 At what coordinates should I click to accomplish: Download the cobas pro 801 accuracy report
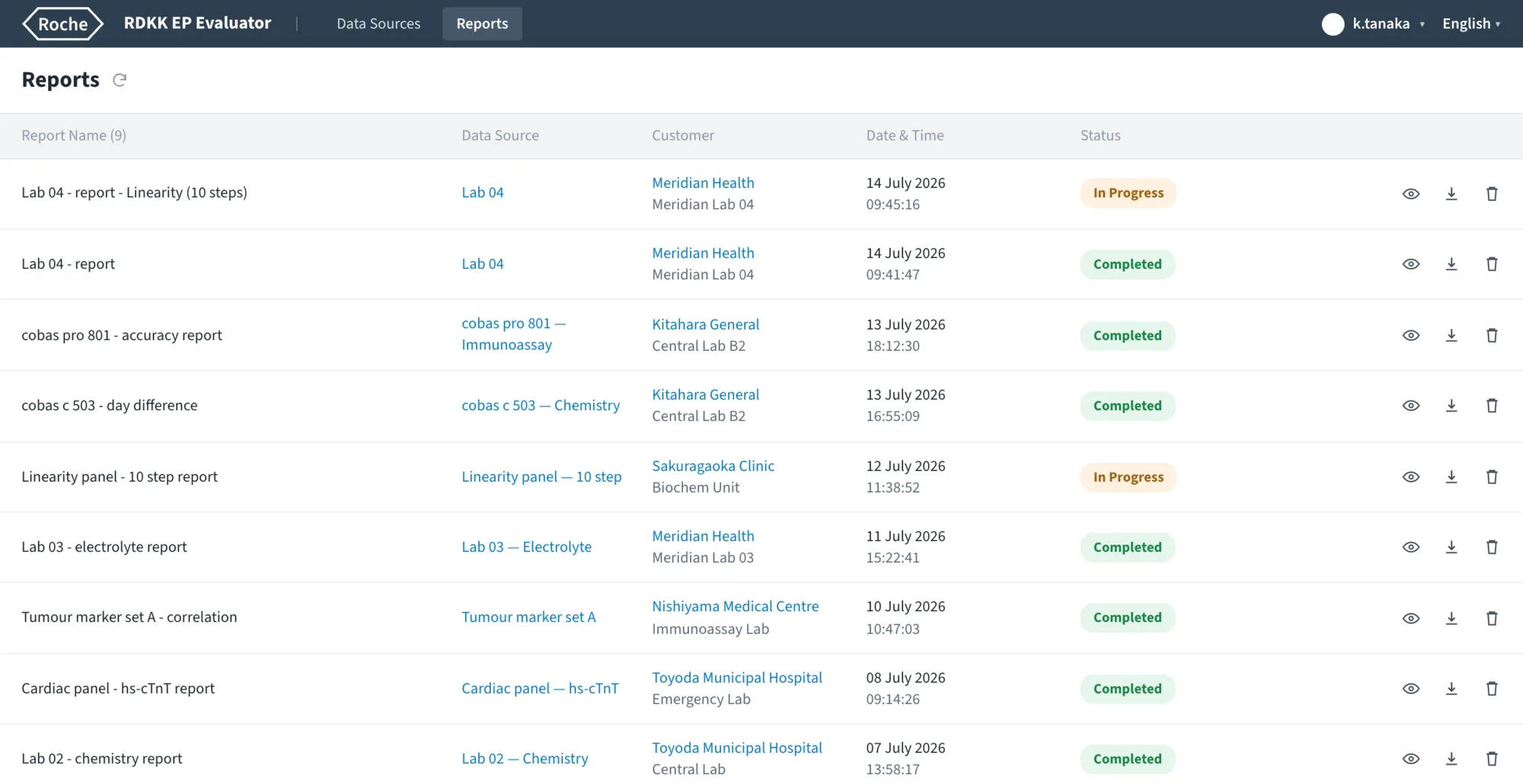coord(1451,336)
